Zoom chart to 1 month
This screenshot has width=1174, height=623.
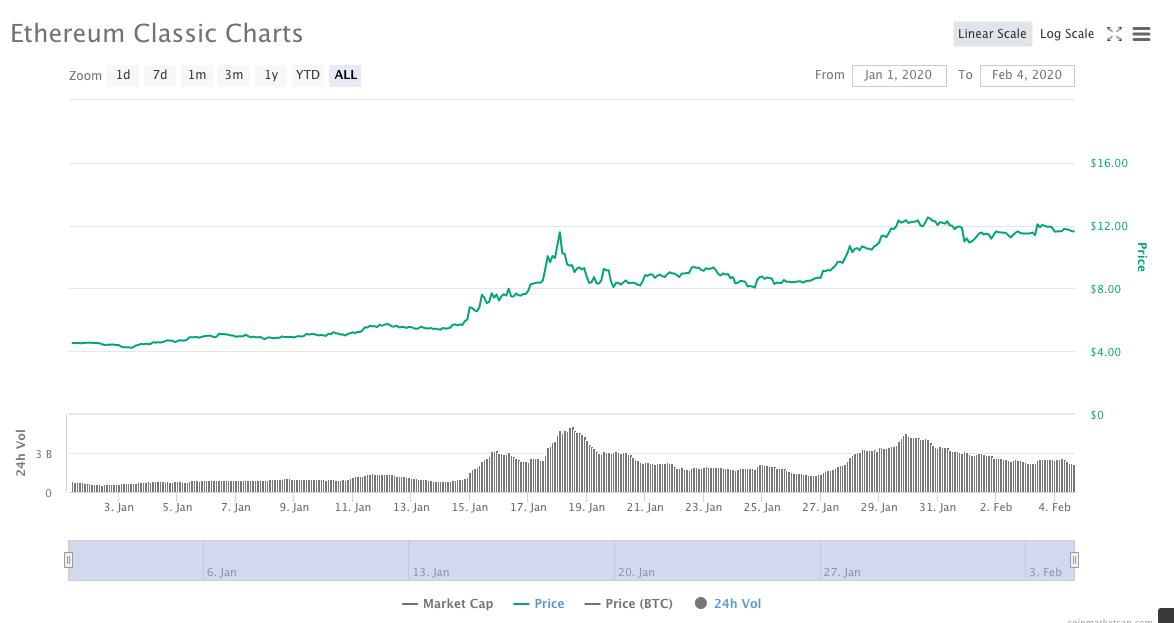[196, 74]
